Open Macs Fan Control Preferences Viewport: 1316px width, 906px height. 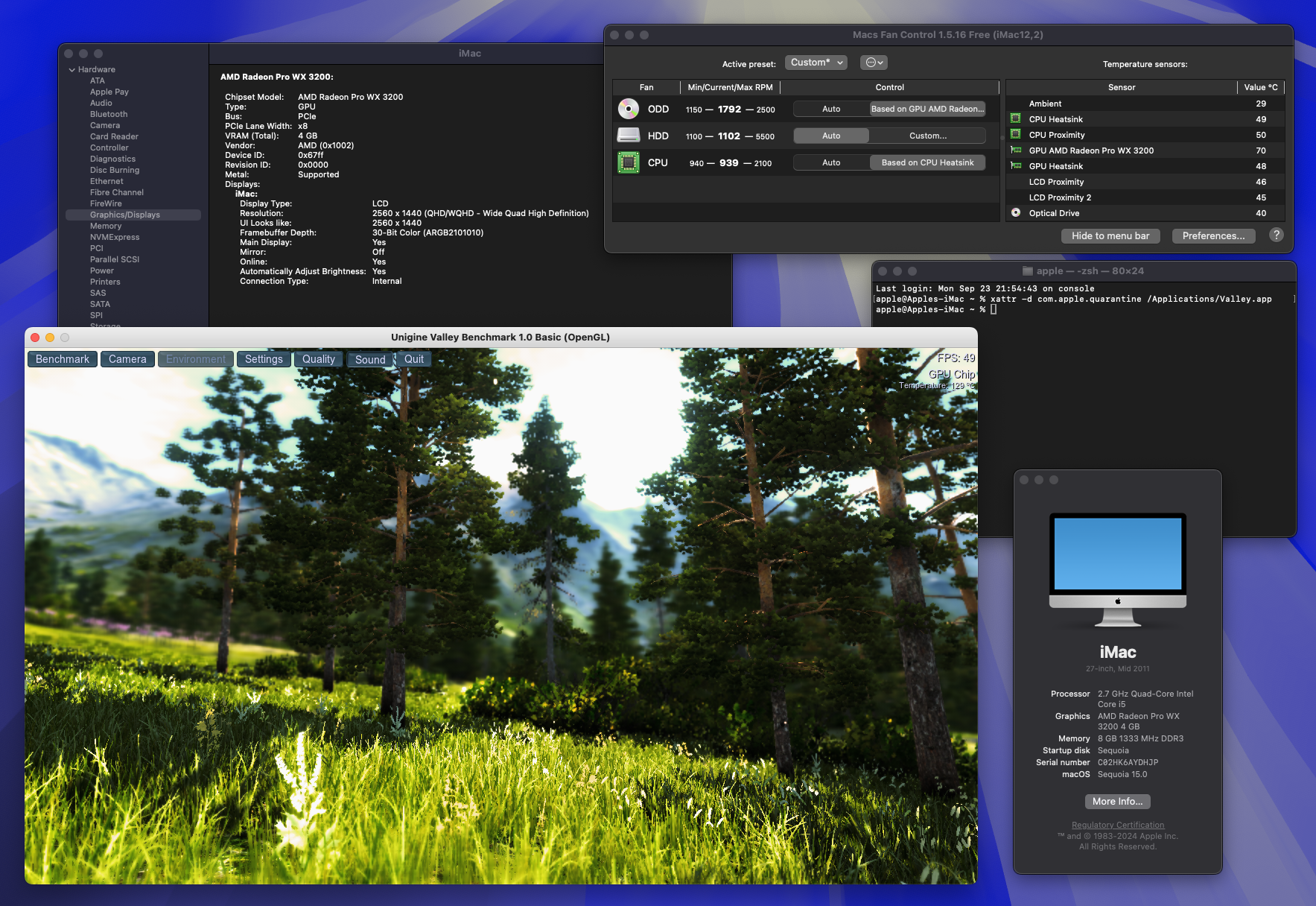coord(1213,235)
